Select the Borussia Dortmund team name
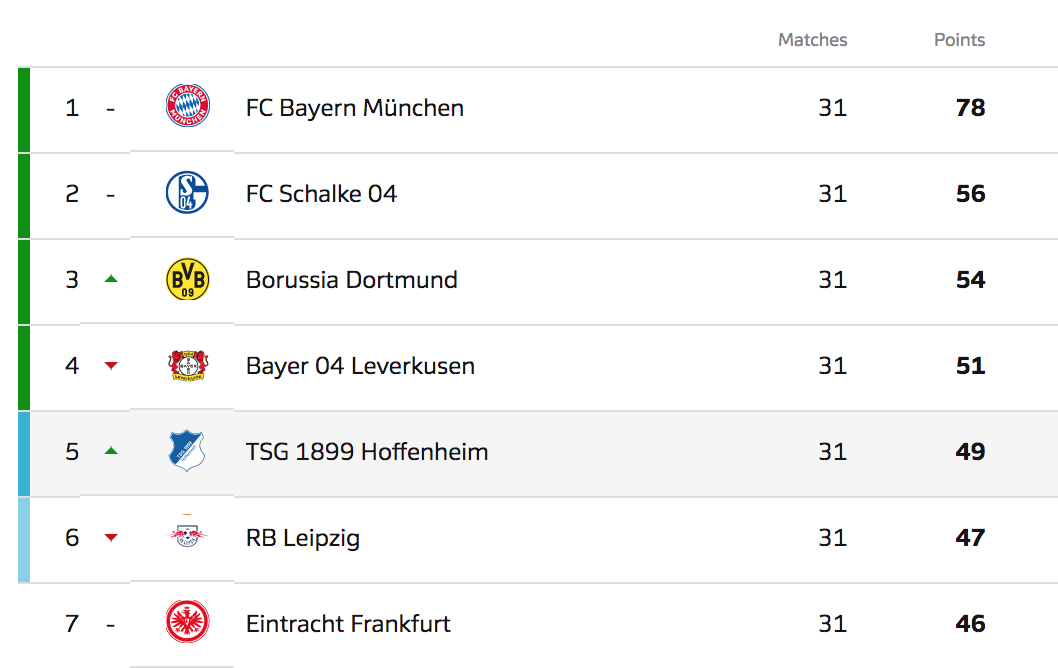Image resolution: width=1058 pixels, height=668 pixels. pyautogui.click(x=352, y=280)
